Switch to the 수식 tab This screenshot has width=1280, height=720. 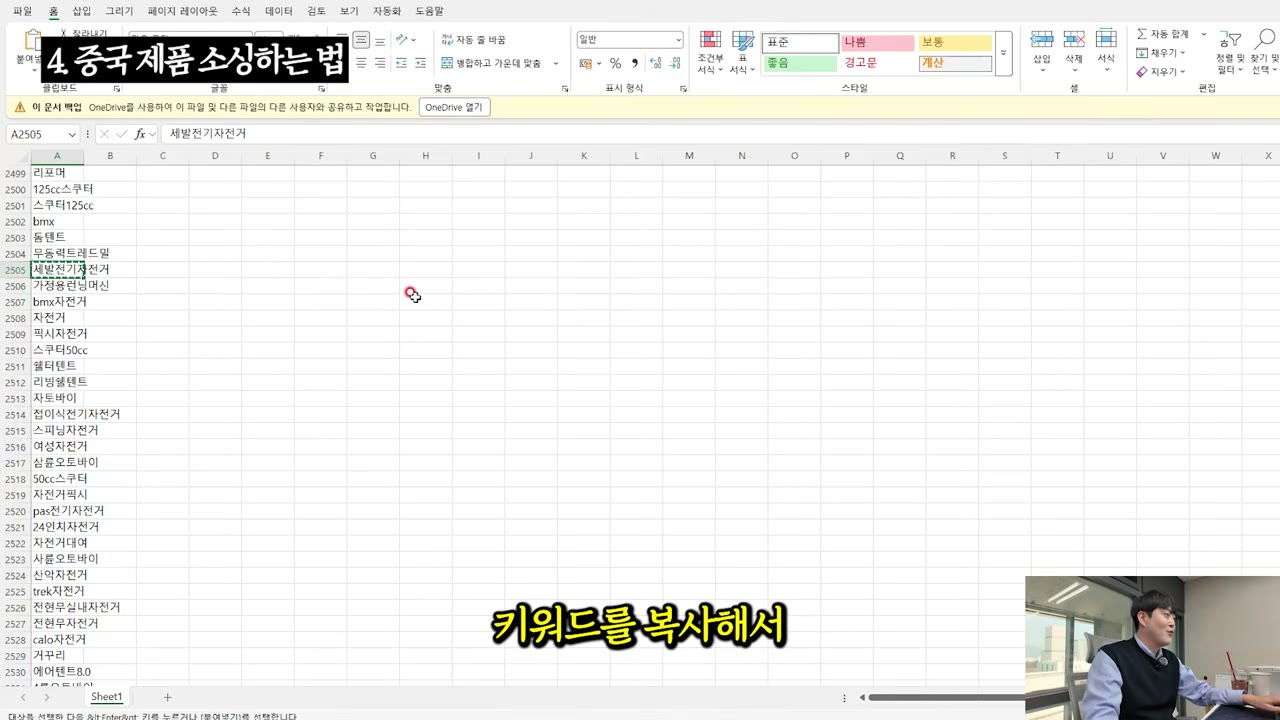[x=241, y=11]
